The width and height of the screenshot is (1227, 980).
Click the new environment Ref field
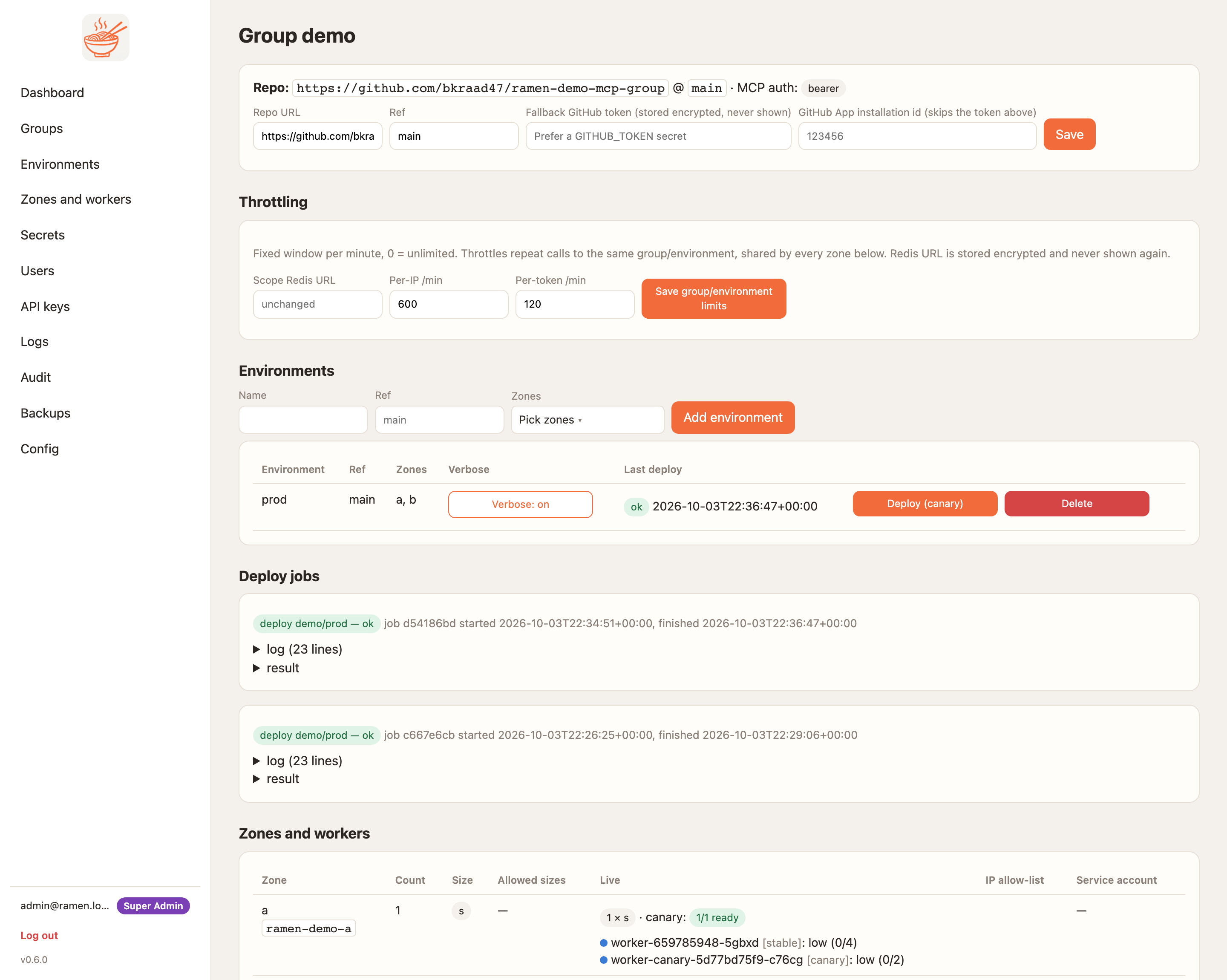tap(439, 420)
